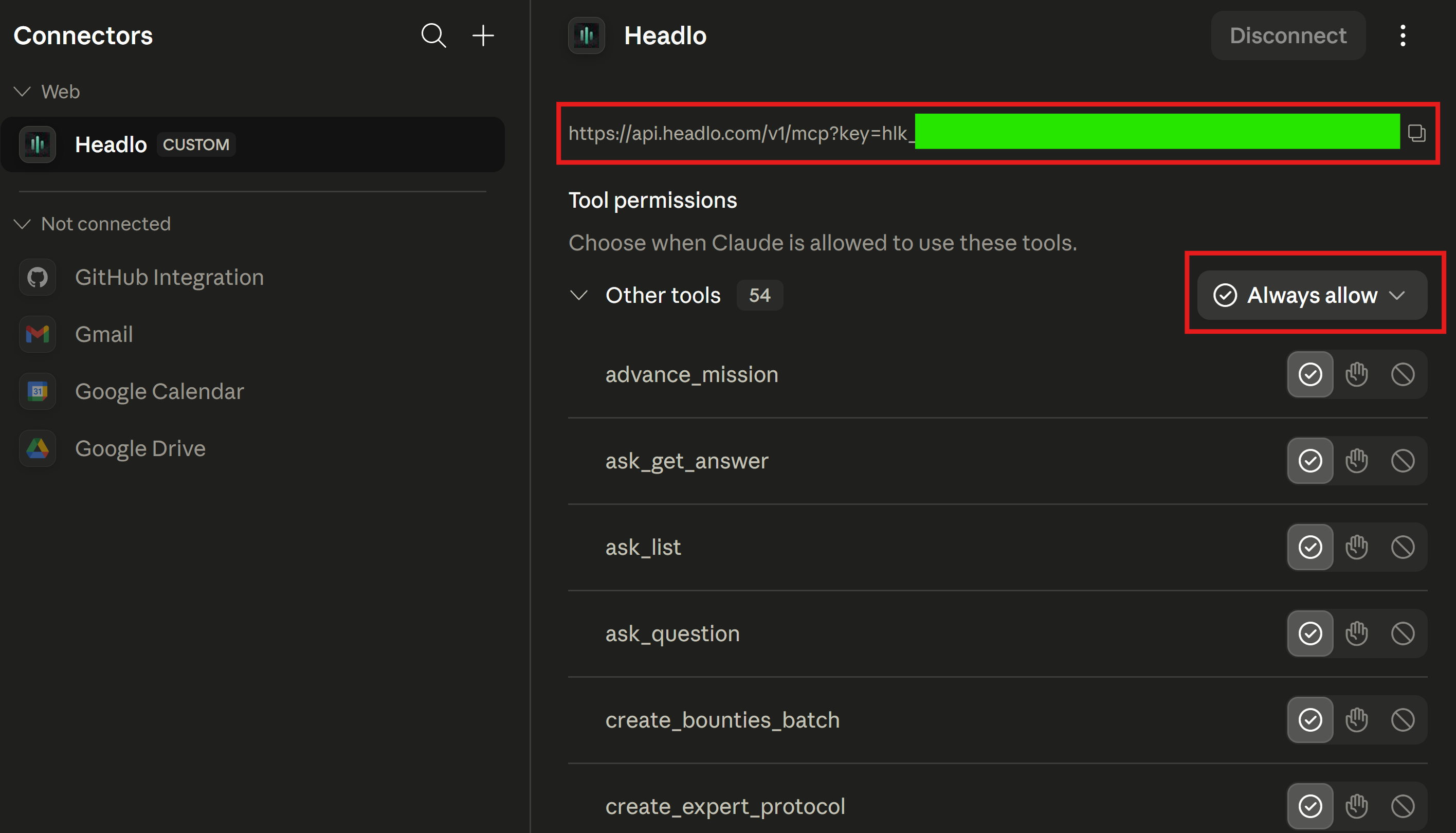Open connector search with magnifier icon
This screenshot has width=1456, height=833.
[x=433, y=35]
